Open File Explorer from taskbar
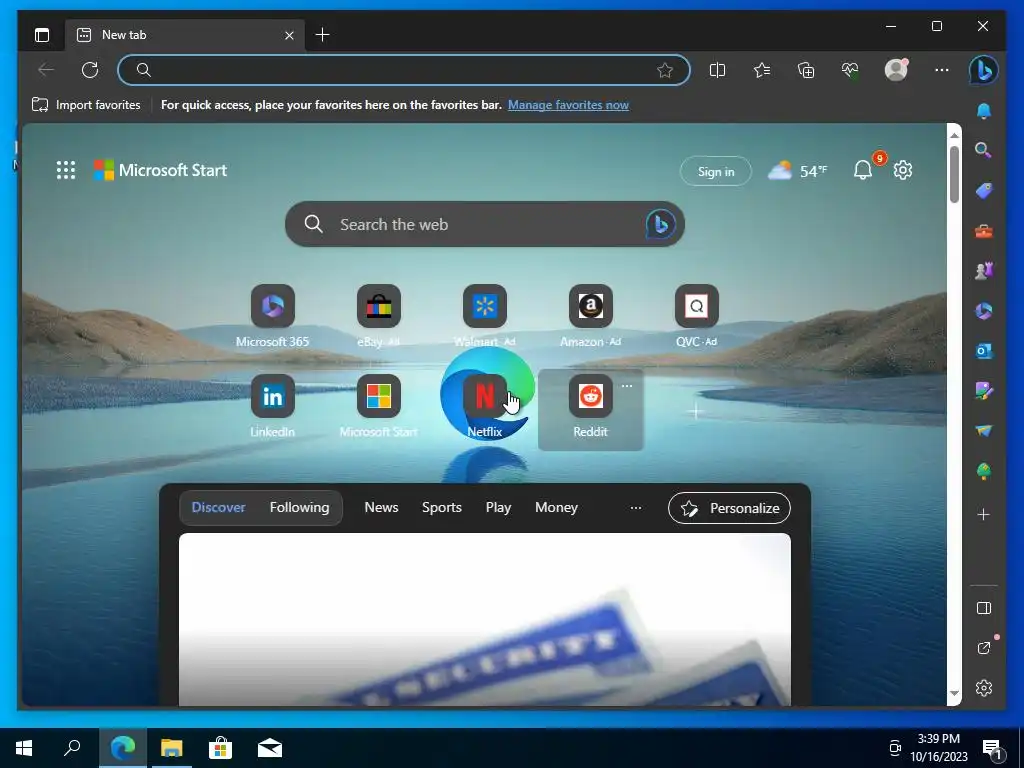 point(172,748)
